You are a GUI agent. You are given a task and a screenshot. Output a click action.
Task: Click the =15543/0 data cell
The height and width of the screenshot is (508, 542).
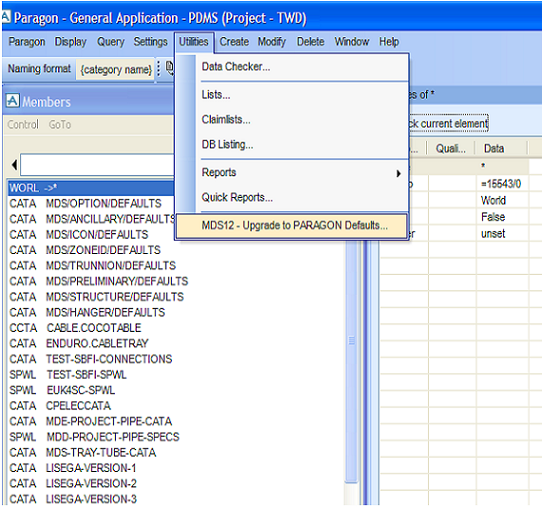point(502,184)
